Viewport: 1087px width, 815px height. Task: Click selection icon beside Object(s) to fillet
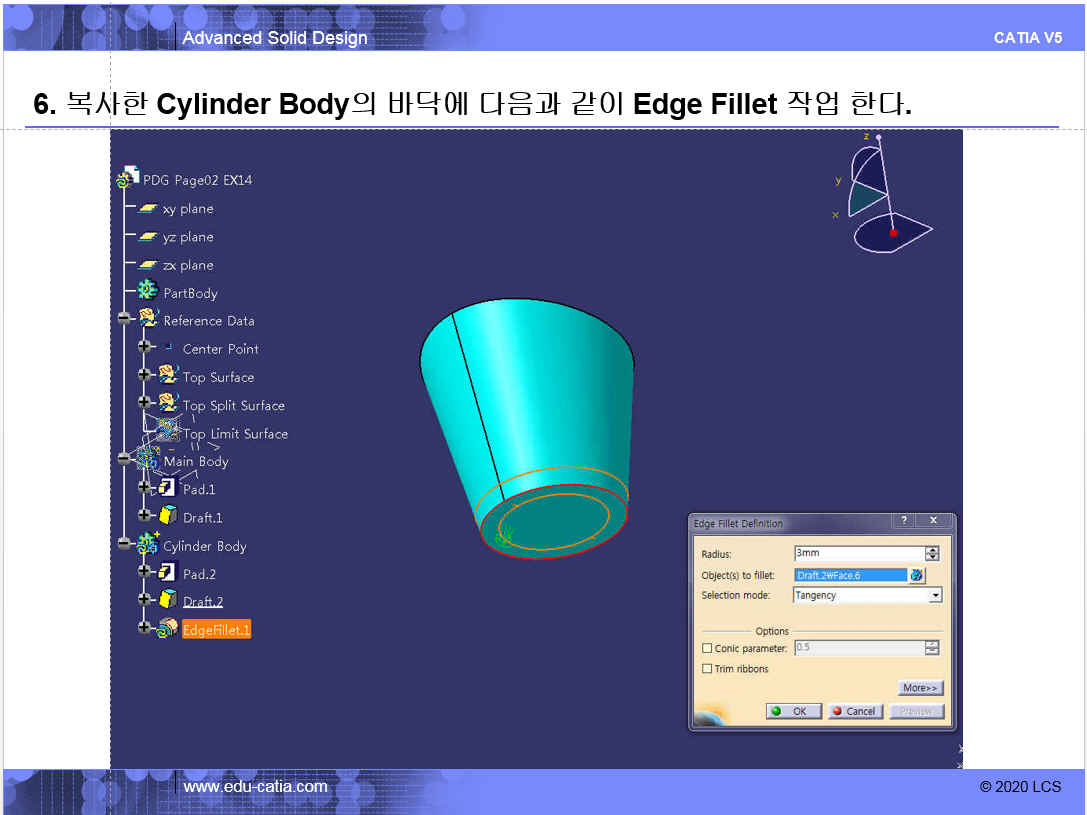(917, 575)
